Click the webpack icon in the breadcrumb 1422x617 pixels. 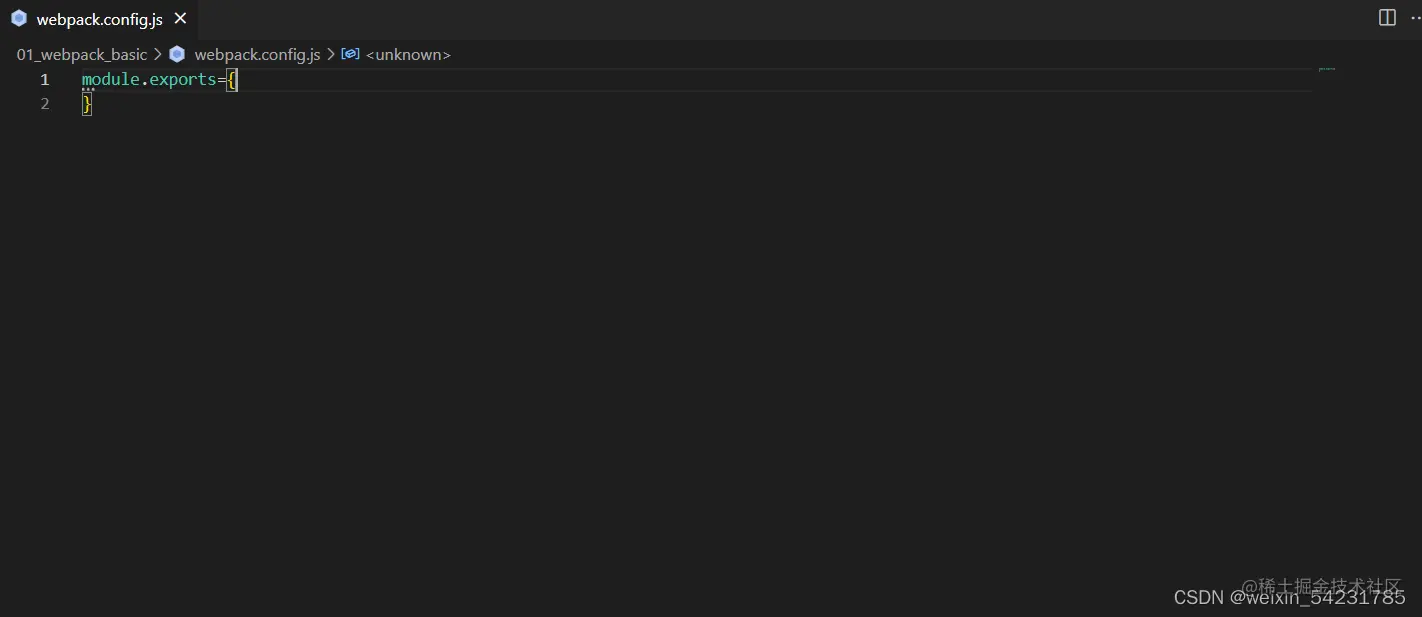177,54
